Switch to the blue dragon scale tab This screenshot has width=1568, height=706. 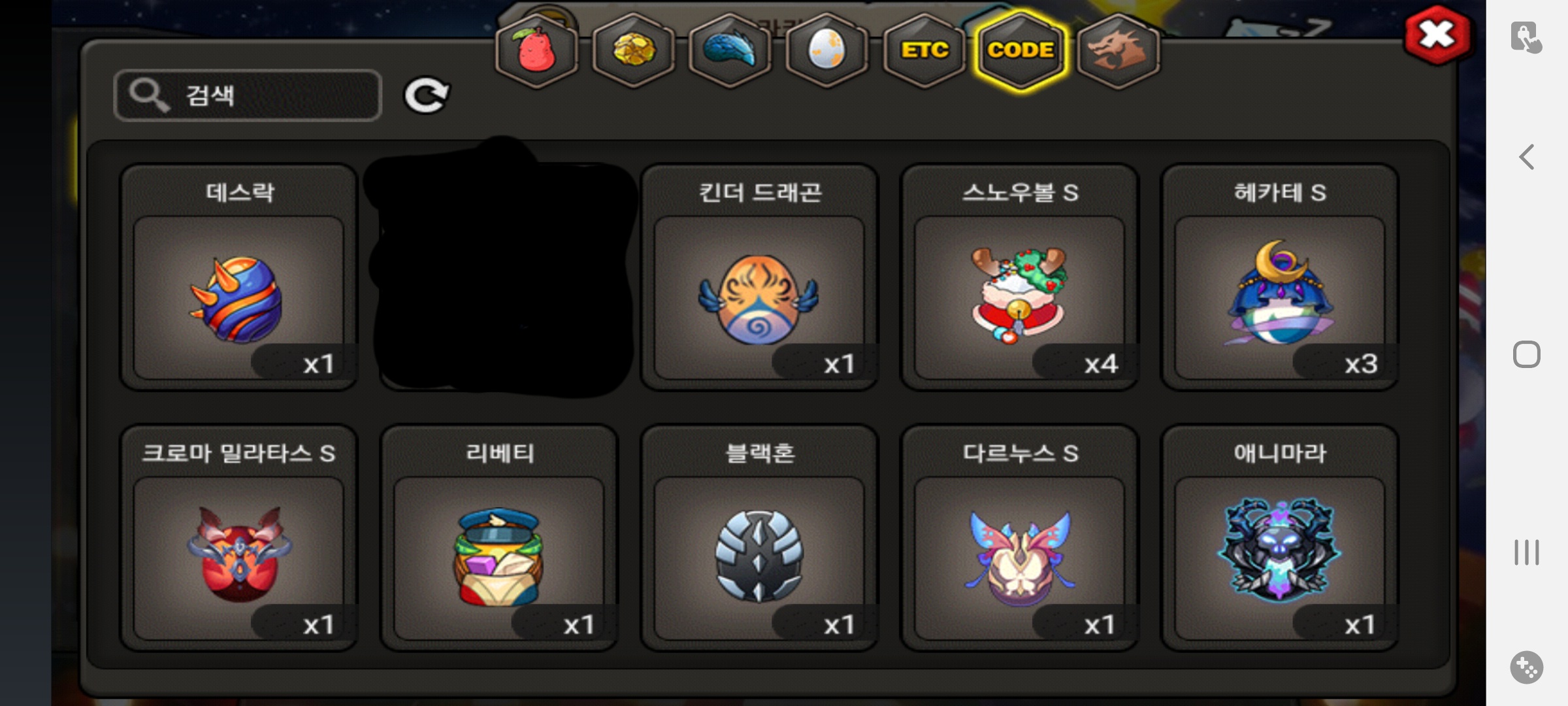click(730, 51)
